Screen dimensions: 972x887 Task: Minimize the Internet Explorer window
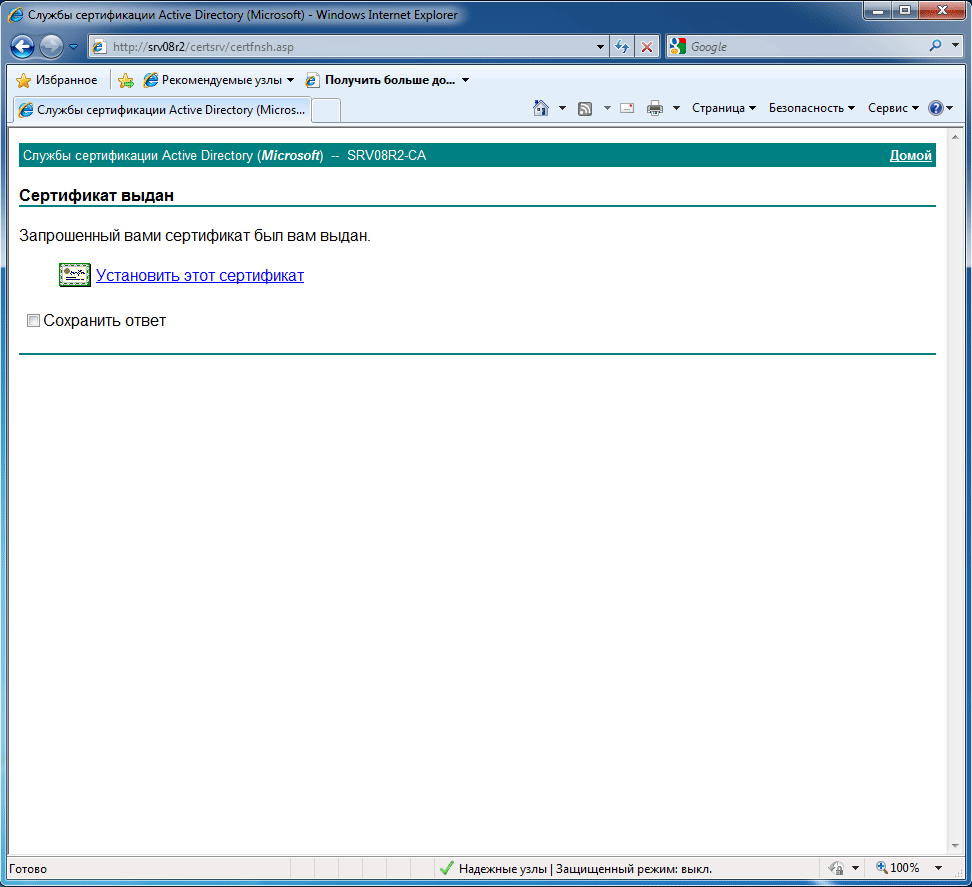tap(878, 10)
